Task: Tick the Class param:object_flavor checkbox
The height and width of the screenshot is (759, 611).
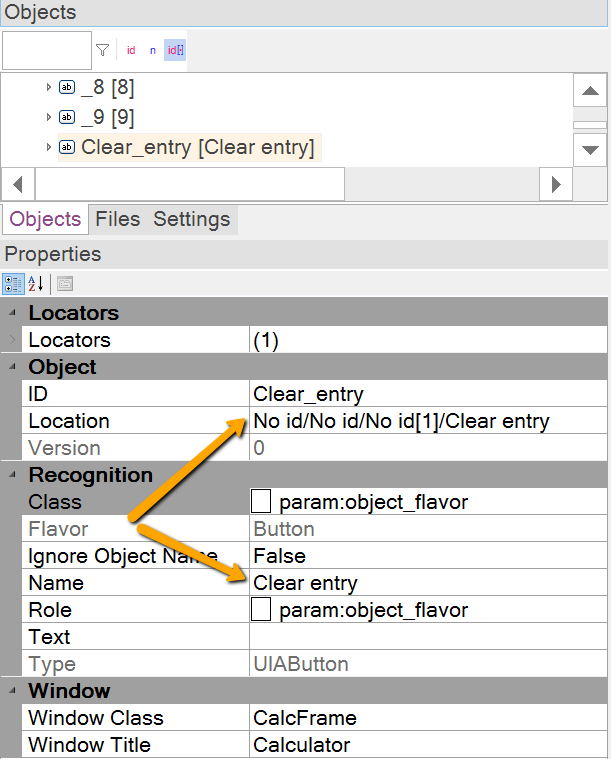Action: pos(261,502)
